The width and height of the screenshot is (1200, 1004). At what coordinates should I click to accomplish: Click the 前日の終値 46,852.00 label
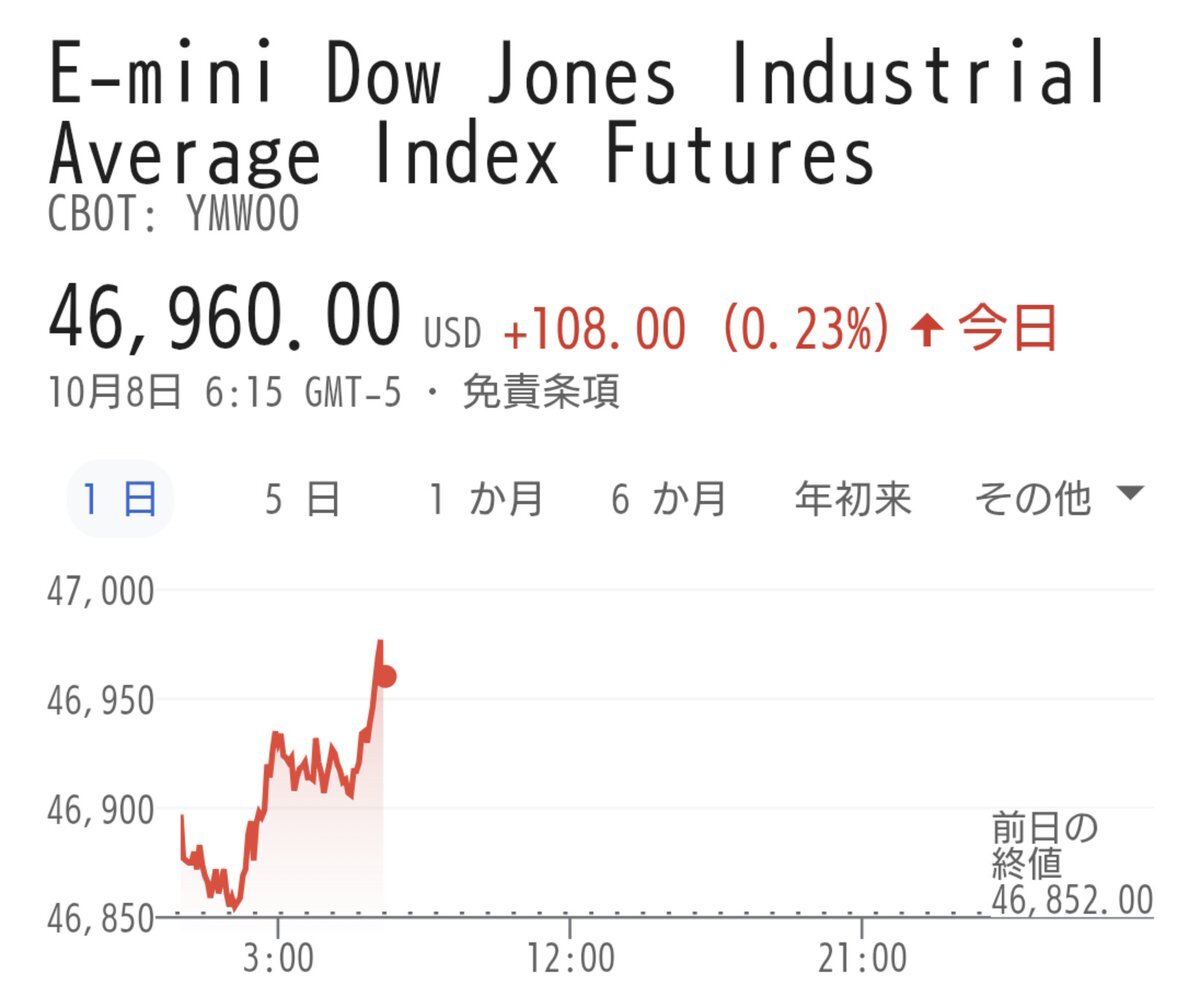[x=1070, y=866]
